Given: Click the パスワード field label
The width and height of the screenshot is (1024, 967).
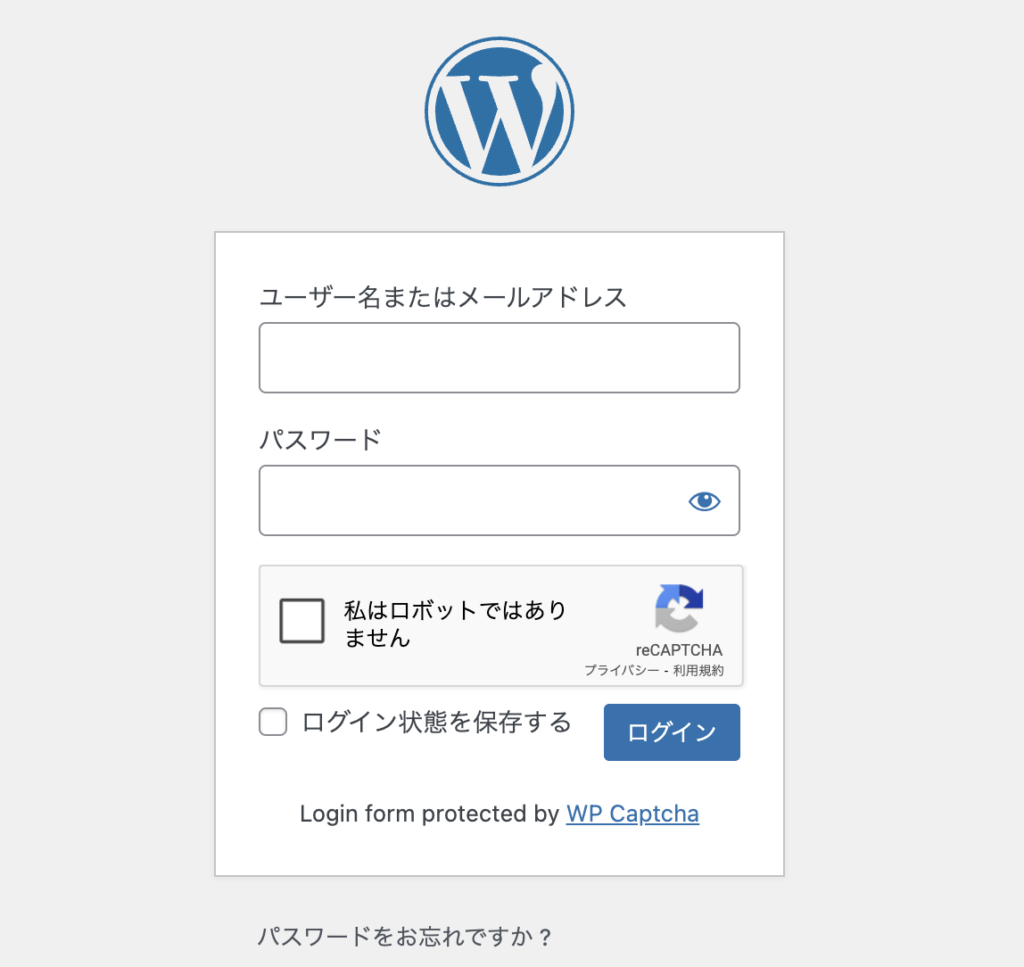Looking at the screenshot, I should click(321, 439).
